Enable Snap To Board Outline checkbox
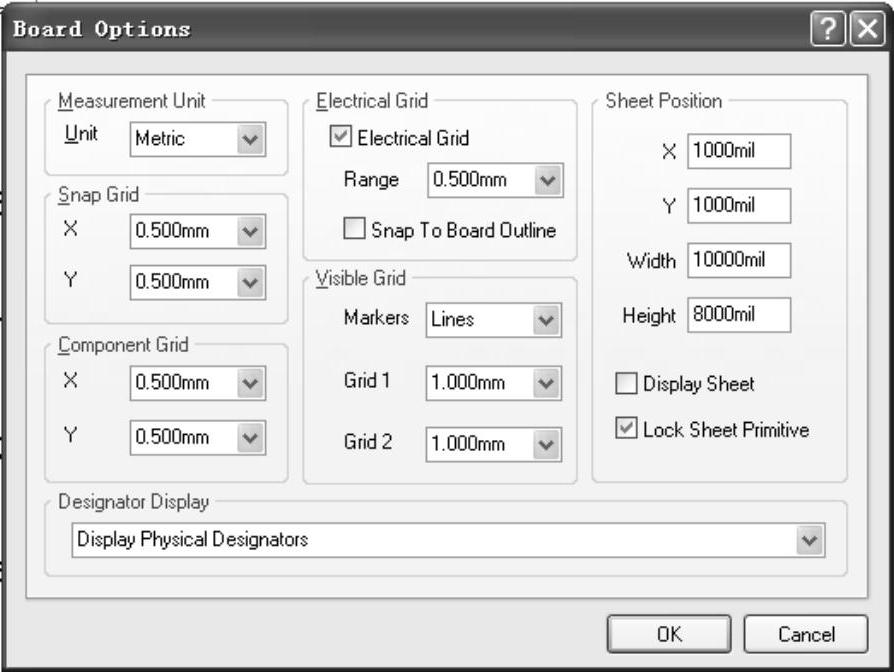The image size is (894, 672). tap(354, 228)
